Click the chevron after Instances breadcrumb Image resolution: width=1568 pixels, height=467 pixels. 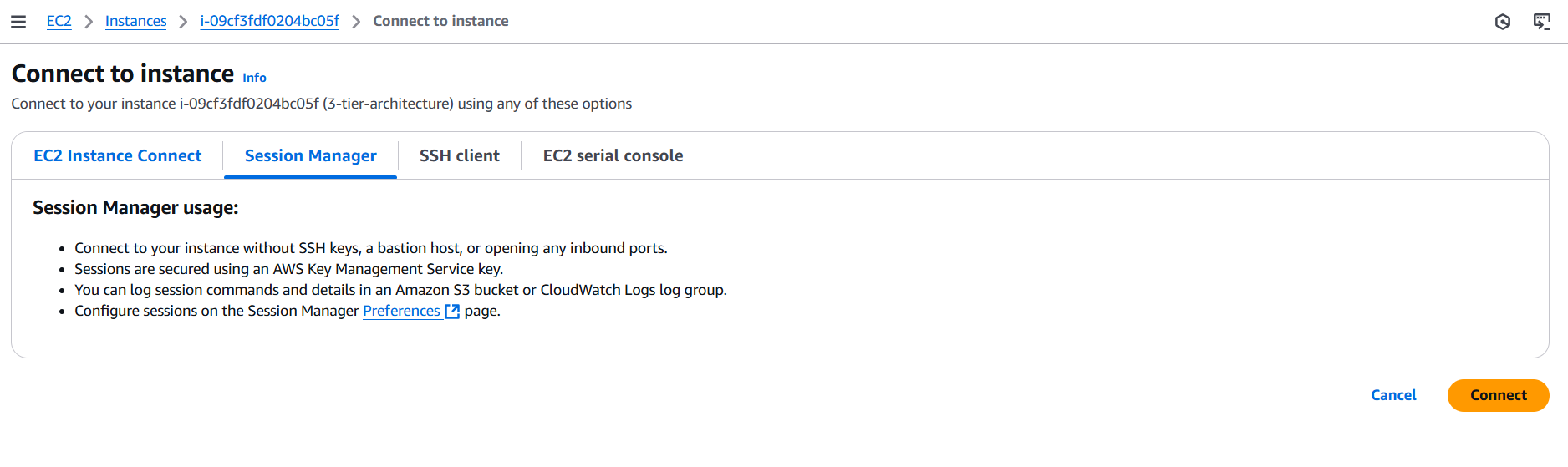point(184,22)
